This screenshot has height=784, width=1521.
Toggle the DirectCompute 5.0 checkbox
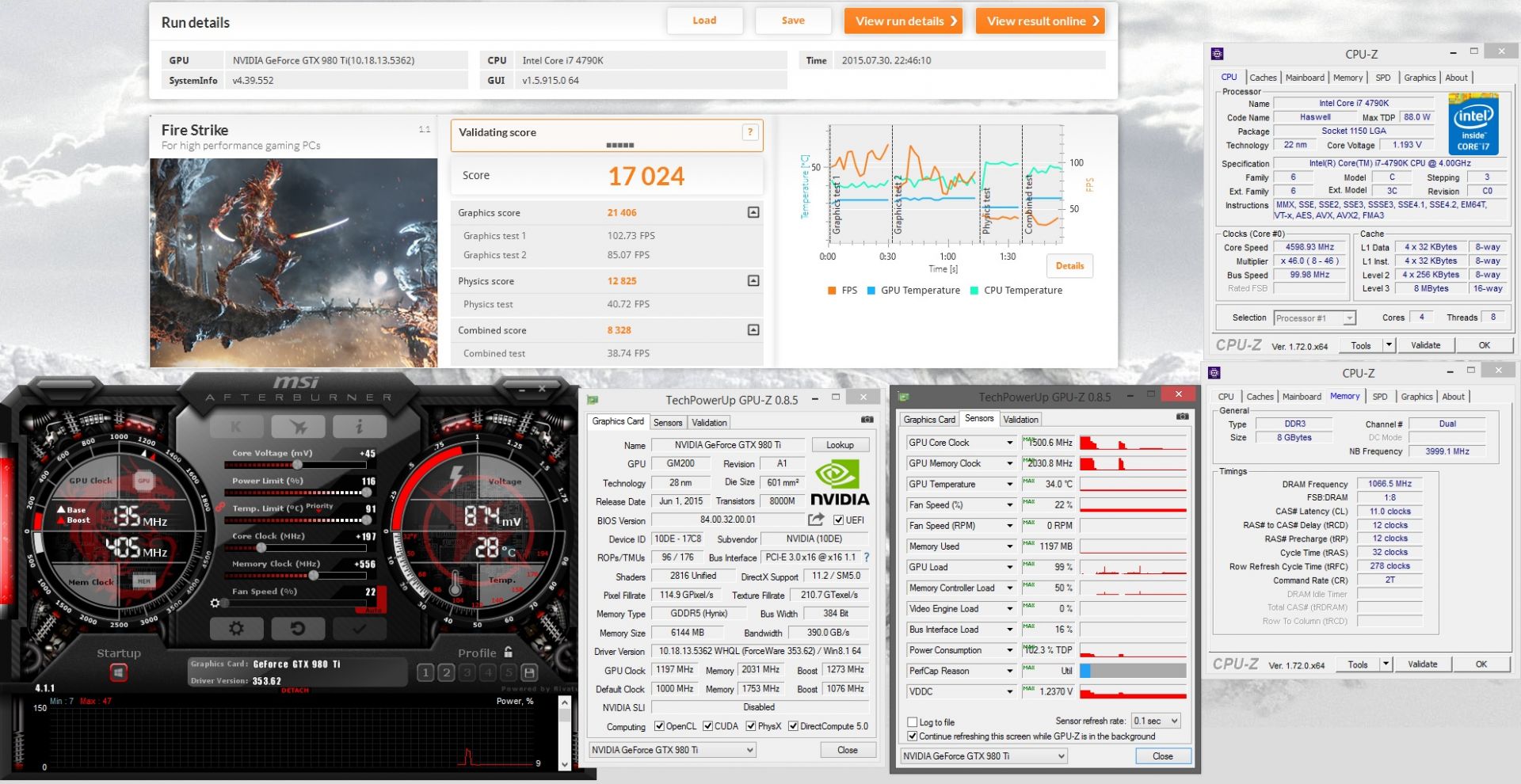pyautogui.click(x=793, y=726)
